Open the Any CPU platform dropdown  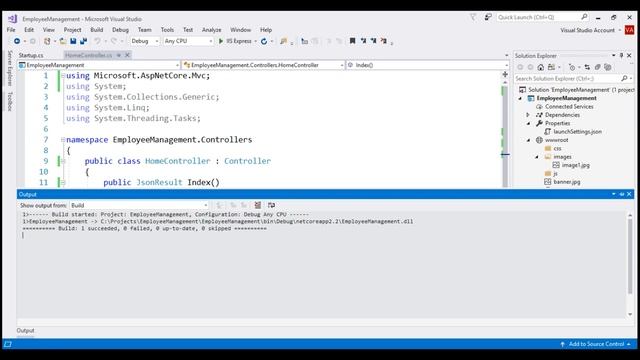click(188, 41)
